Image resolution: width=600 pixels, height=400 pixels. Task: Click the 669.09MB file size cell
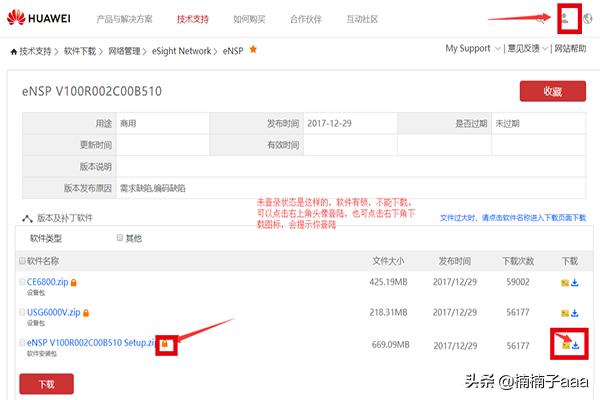(x=390, y=344)
